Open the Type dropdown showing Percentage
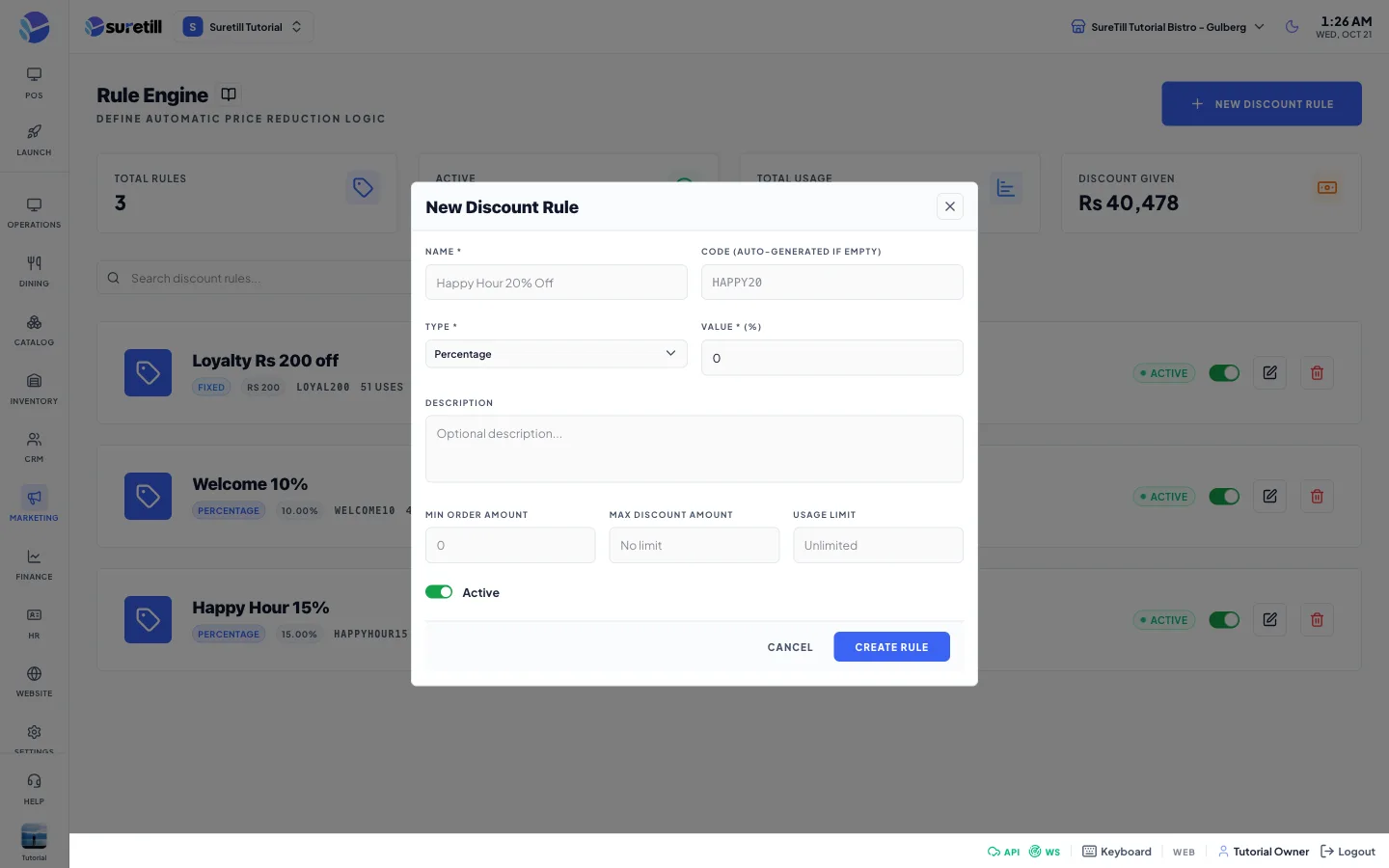 pyautogui.click(x=557, y=354)
